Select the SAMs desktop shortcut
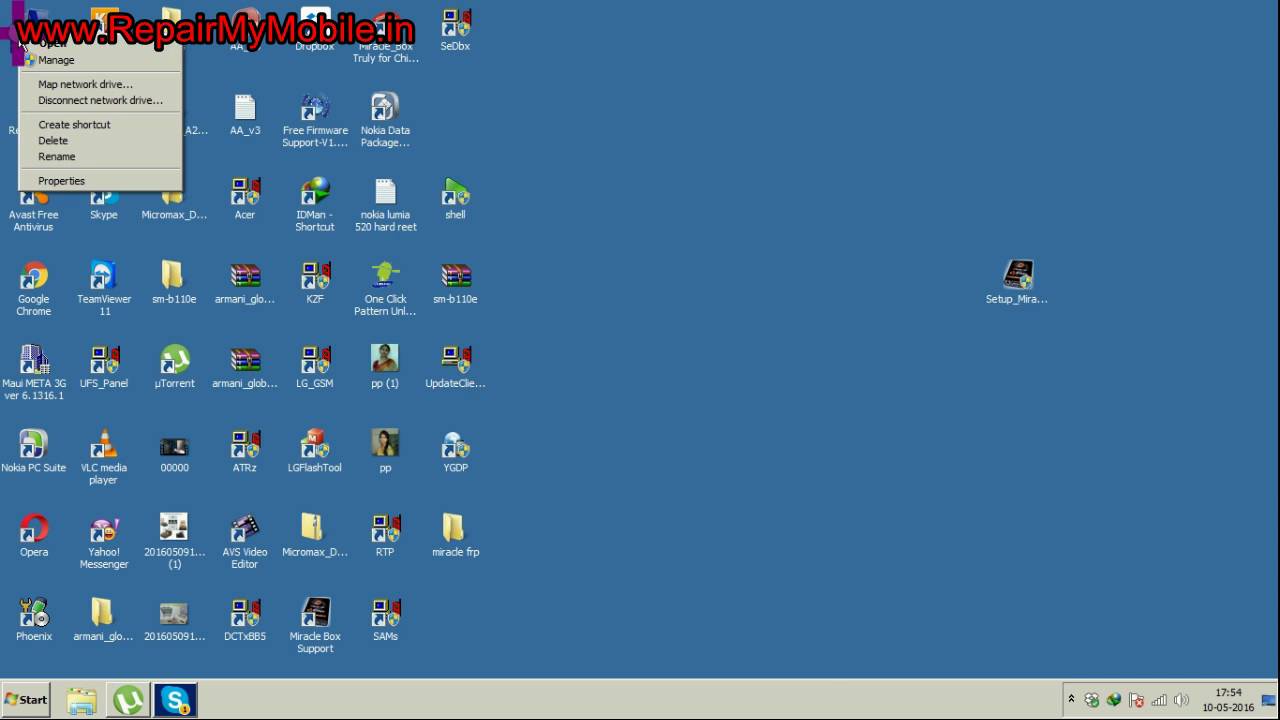Viewport: 1280px width, 720px height. point(385,619)
